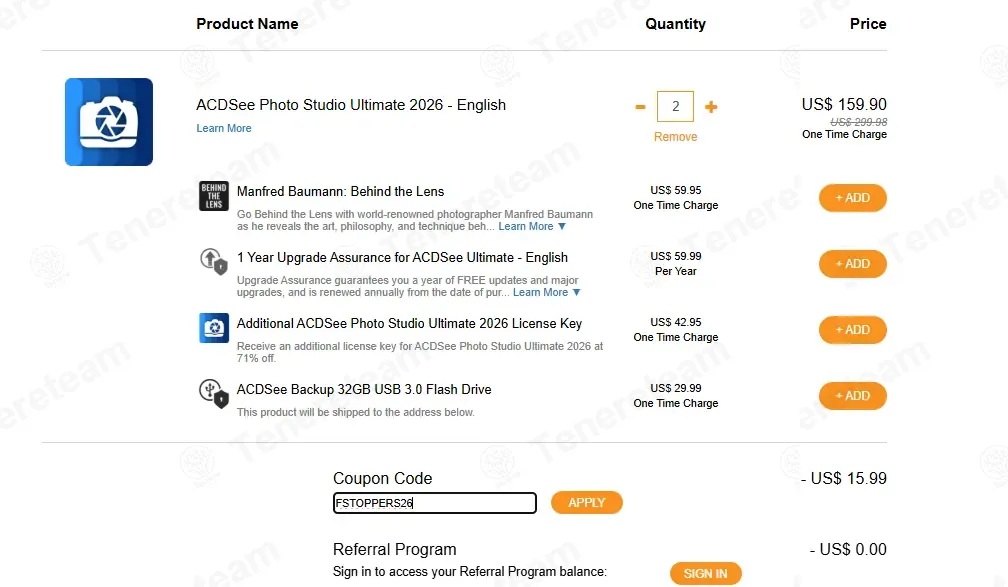
Task: Apply the coupon code
Action: tap(587, 503)
